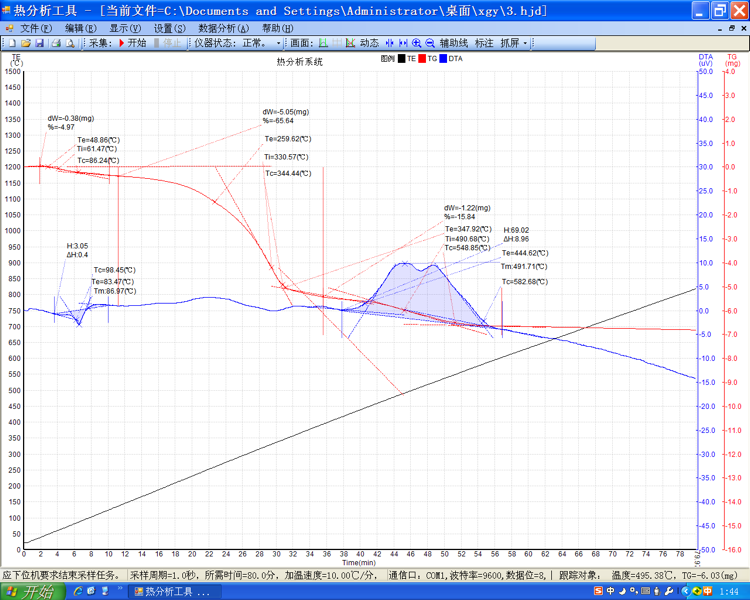Viewport: 750px width, 600px height.
Task: Click second quick launch icon
Action: pyautogui.click(x=91, y=591)
